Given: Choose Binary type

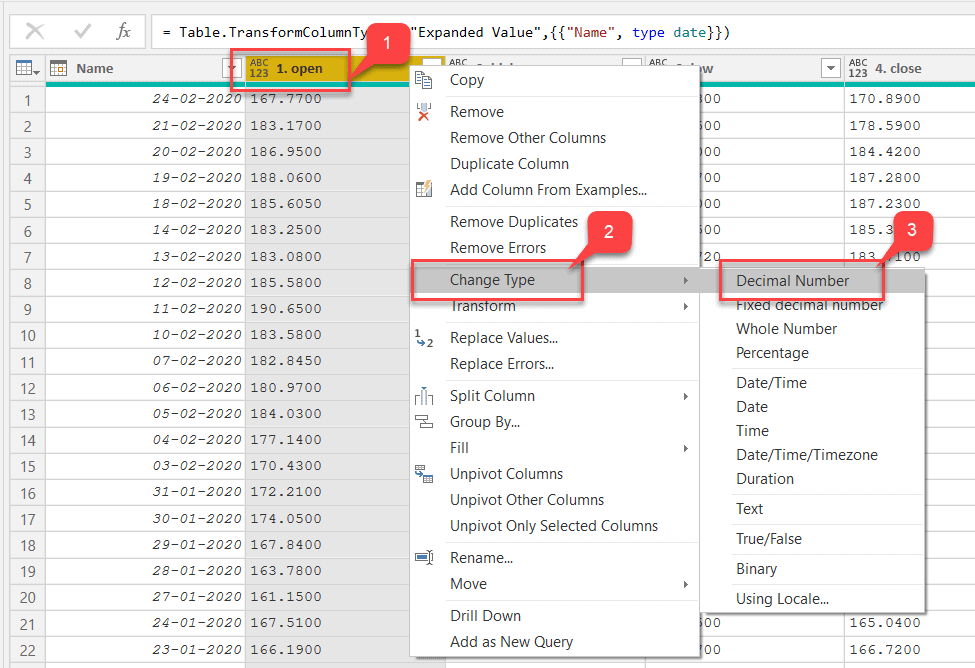Looking at the screenshot, I should coord(756,569).
